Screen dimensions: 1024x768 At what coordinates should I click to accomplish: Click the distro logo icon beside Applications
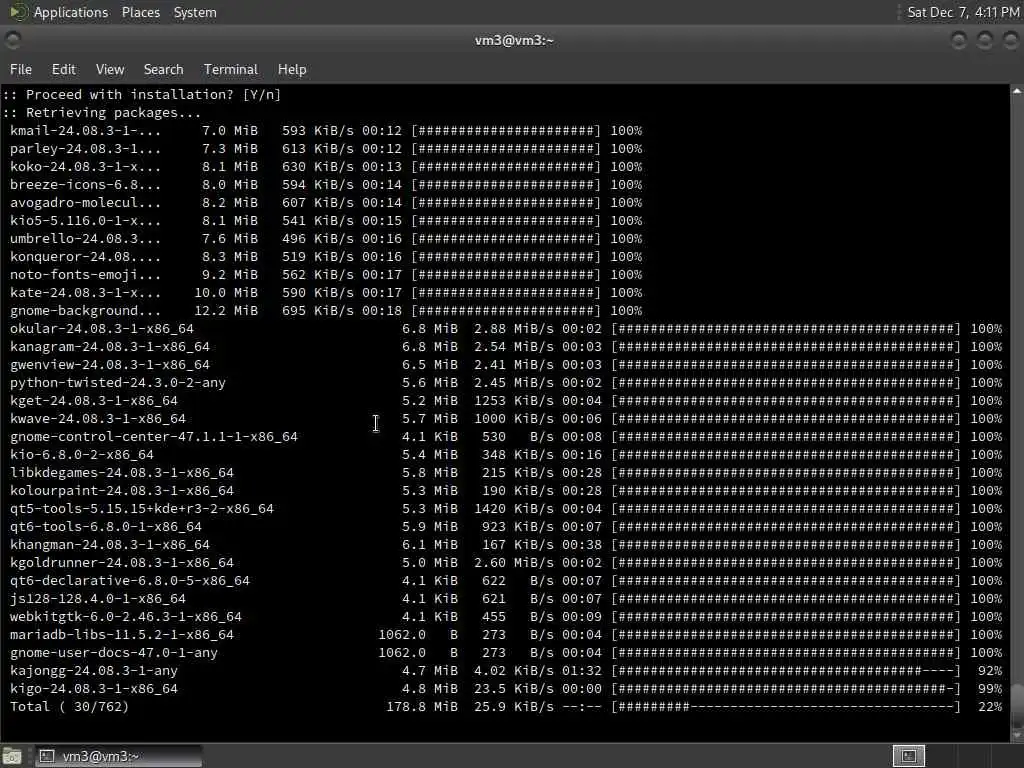(18, 12)
